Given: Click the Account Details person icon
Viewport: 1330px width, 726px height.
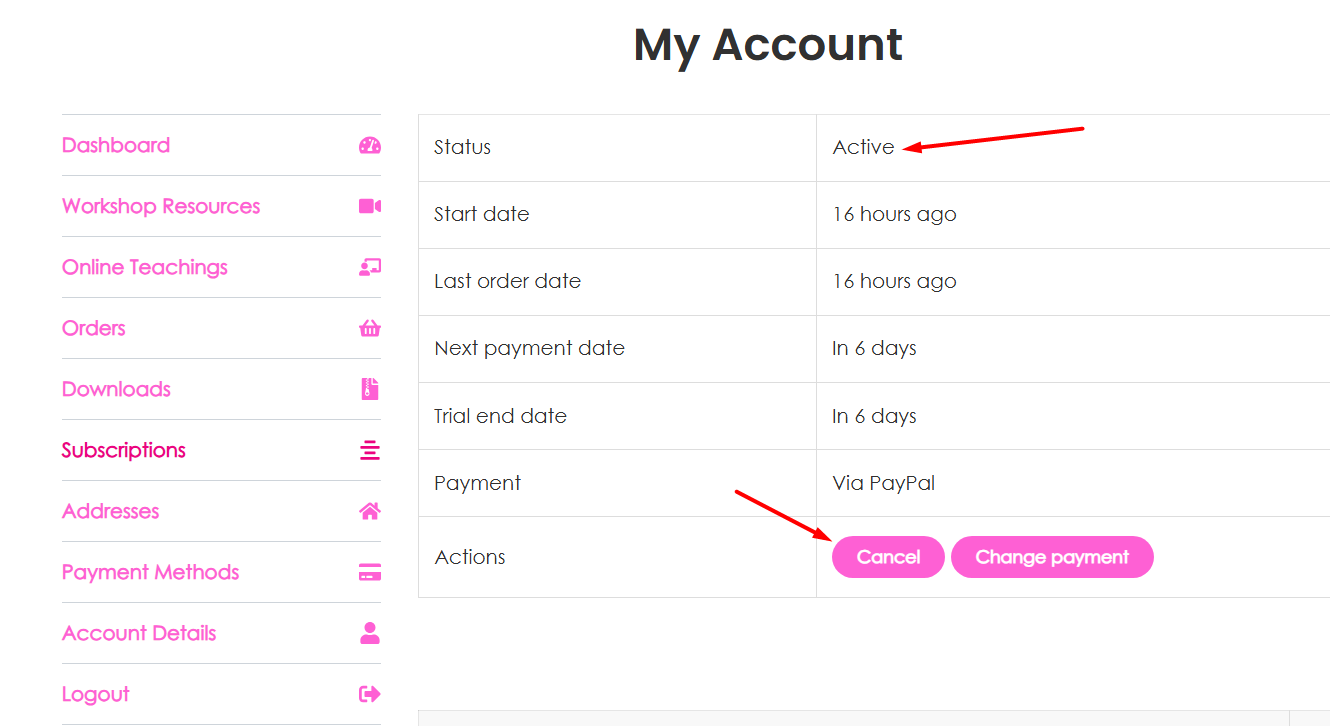Looking at the screenshot, I should pyautogui.click(x=369, y=633).
